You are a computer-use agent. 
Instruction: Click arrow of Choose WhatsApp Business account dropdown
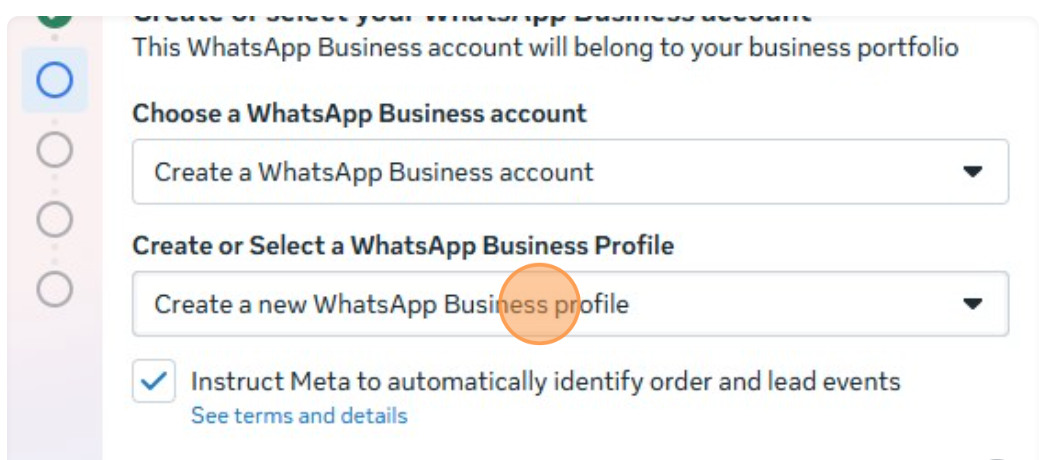click(972, 172)
